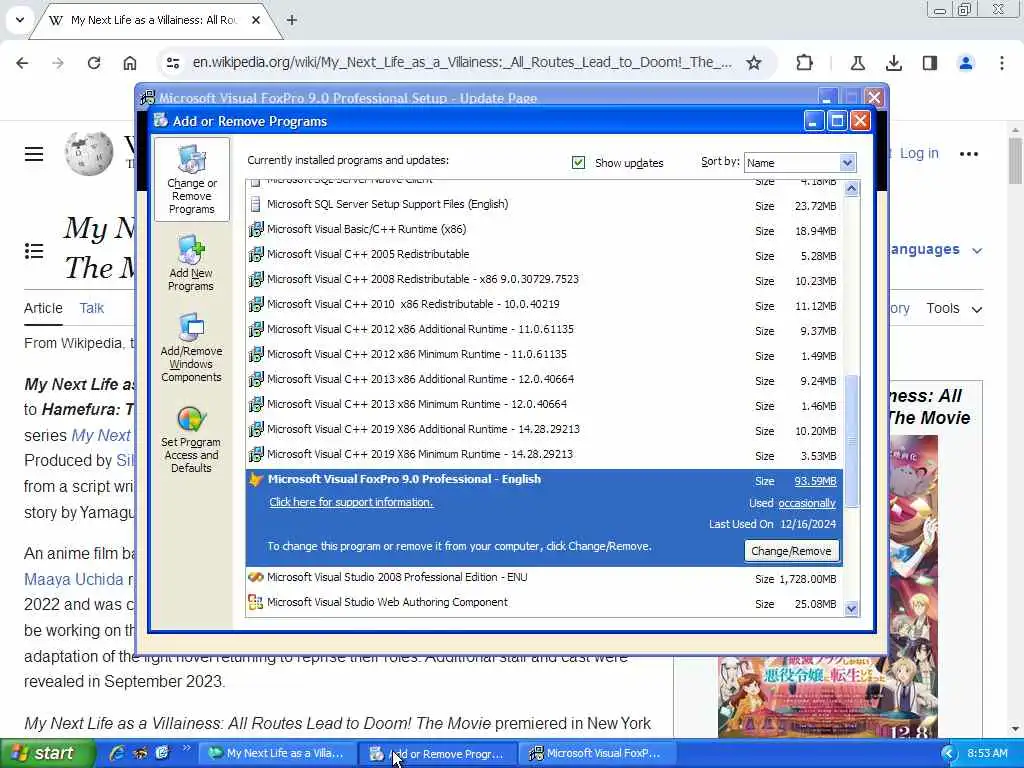
Task: Expand hidden system tray icons arrow
Action: tap(948, 754)
